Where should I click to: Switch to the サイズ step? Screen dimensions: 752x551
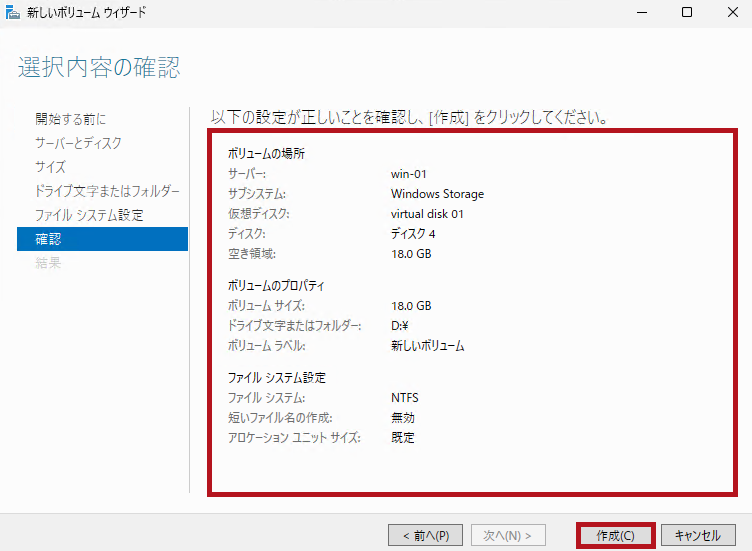50,167
